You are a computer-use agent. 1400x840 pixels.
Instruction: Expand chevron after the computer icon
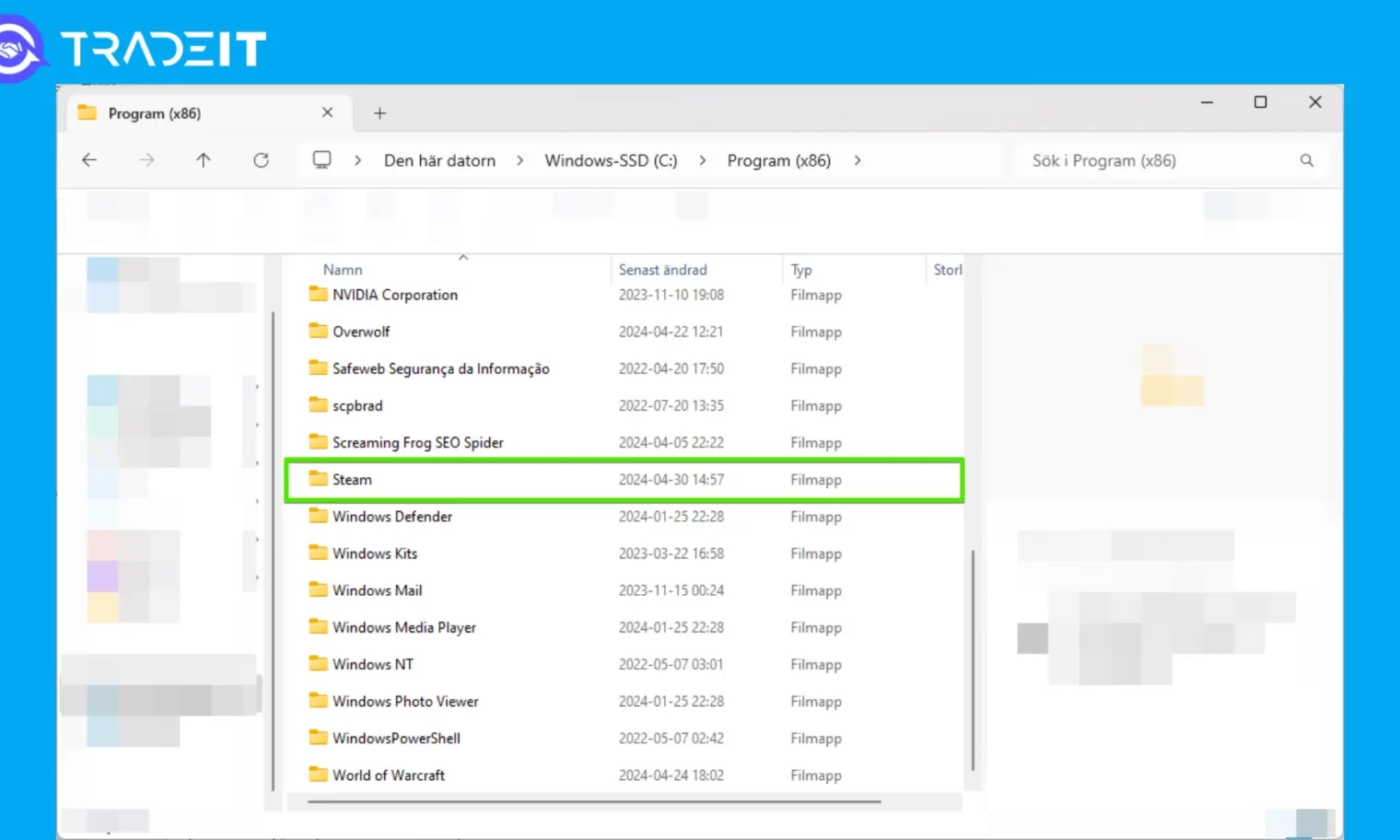[357, 160]
